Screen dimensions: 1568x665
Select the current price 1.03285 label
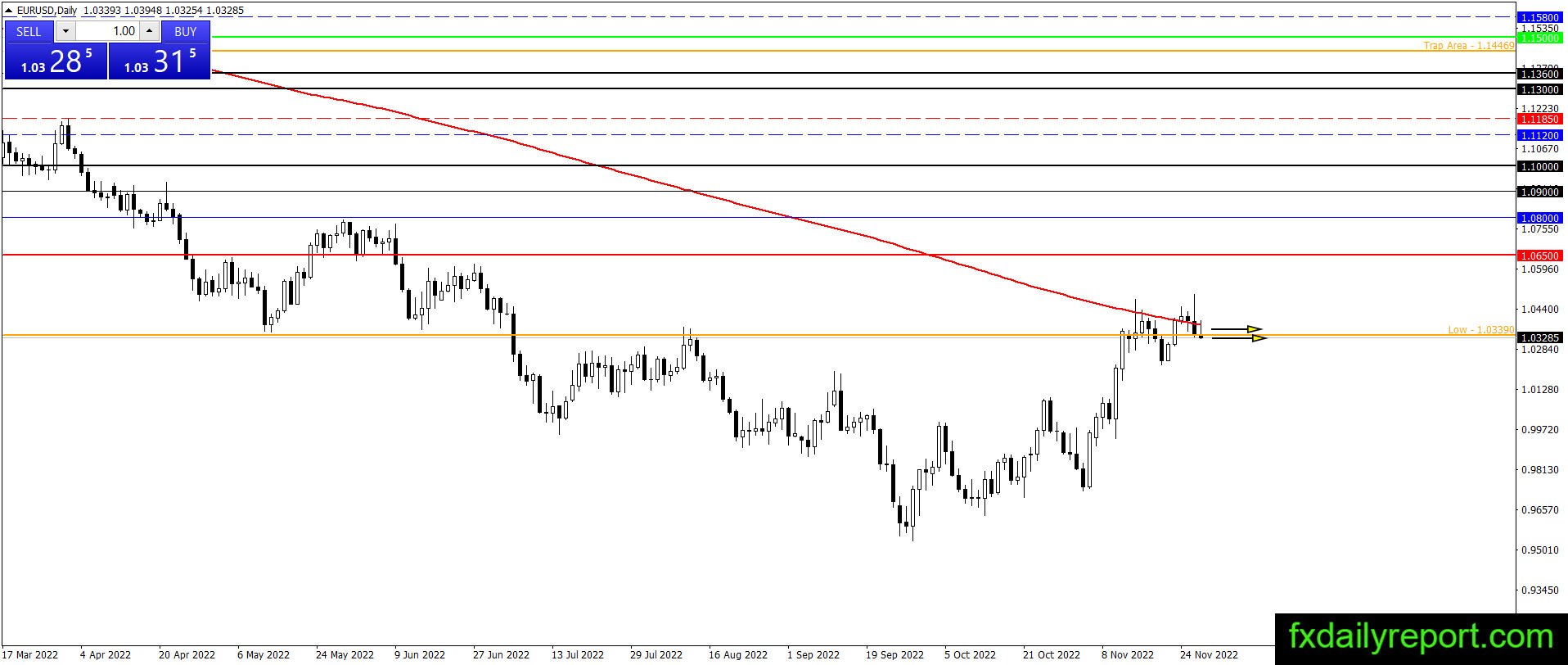coord(1539,337)
